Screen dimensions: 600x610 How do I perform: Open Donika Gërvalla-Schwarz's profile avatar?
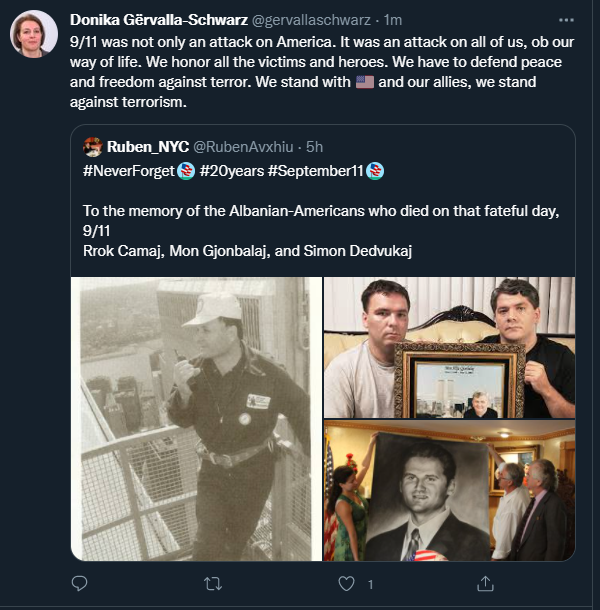[33, 36]
